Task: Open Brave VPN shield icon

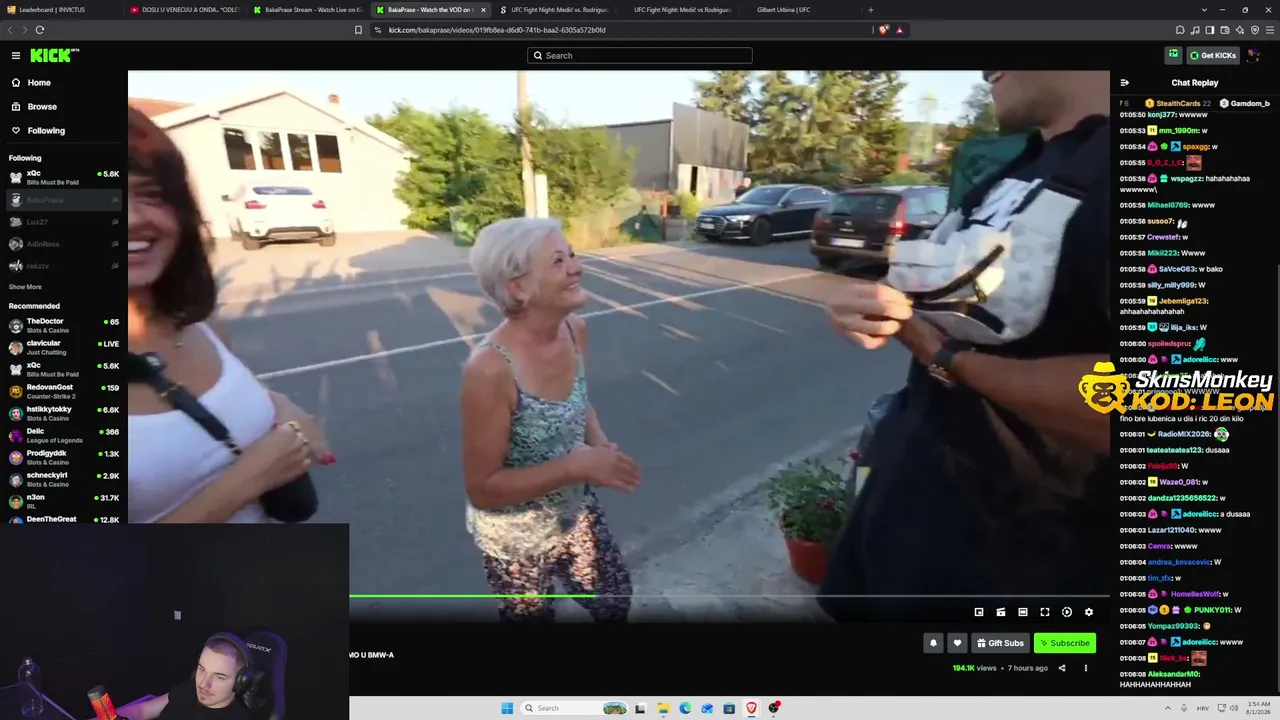Action: tap(1255, 30)
